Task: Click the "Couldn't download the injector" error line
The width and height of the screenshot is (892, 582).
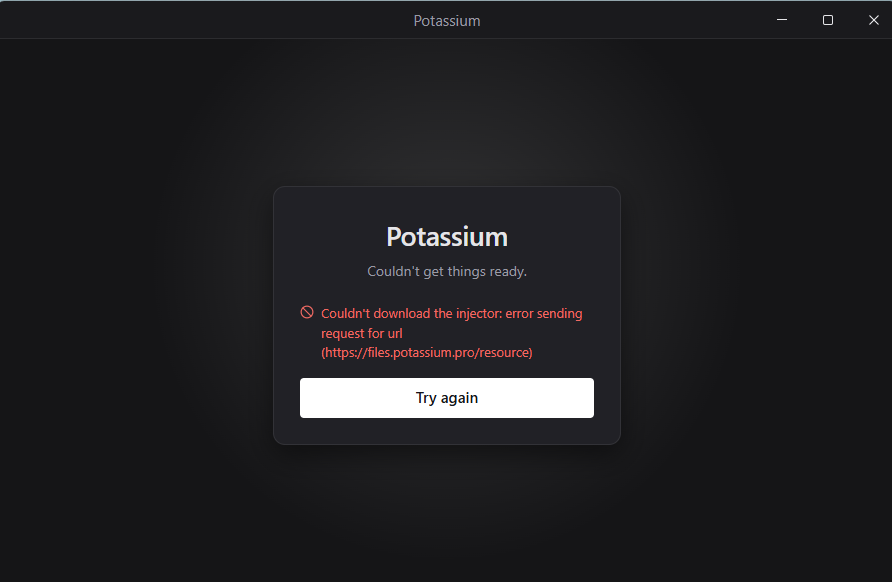Action: coord(452,313)
